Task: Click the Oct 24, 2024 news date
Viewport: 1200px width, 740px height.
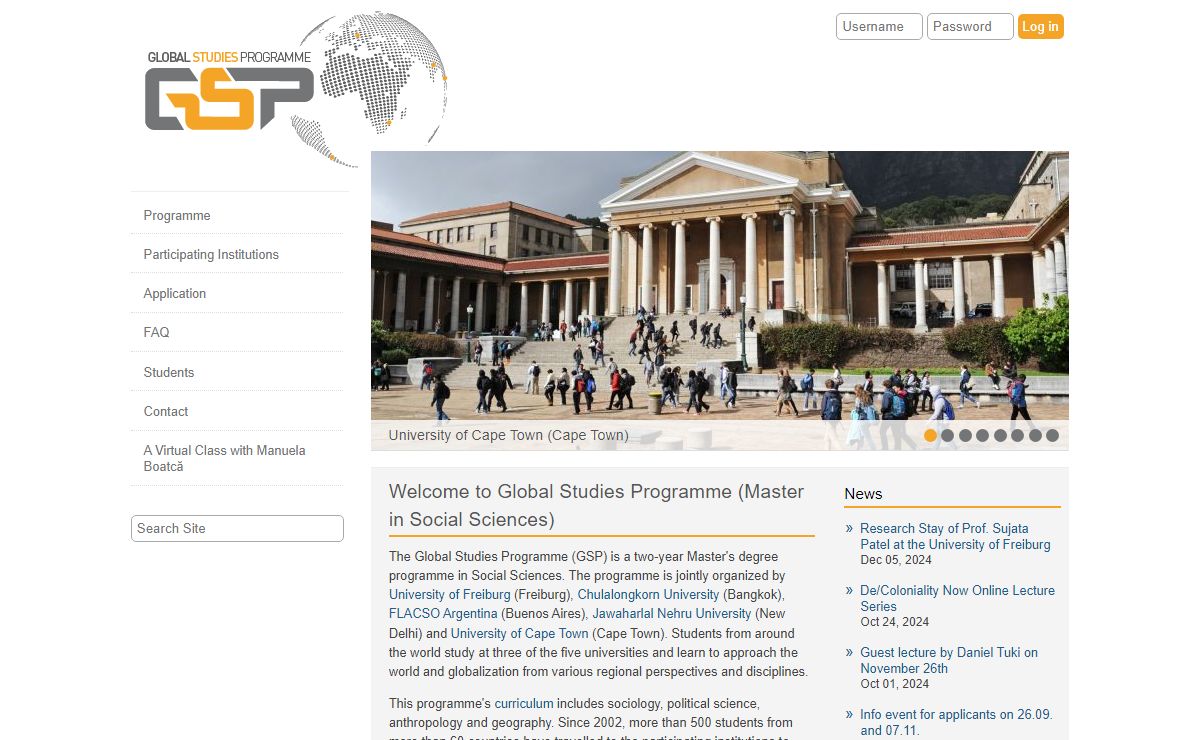Action: 894,622
